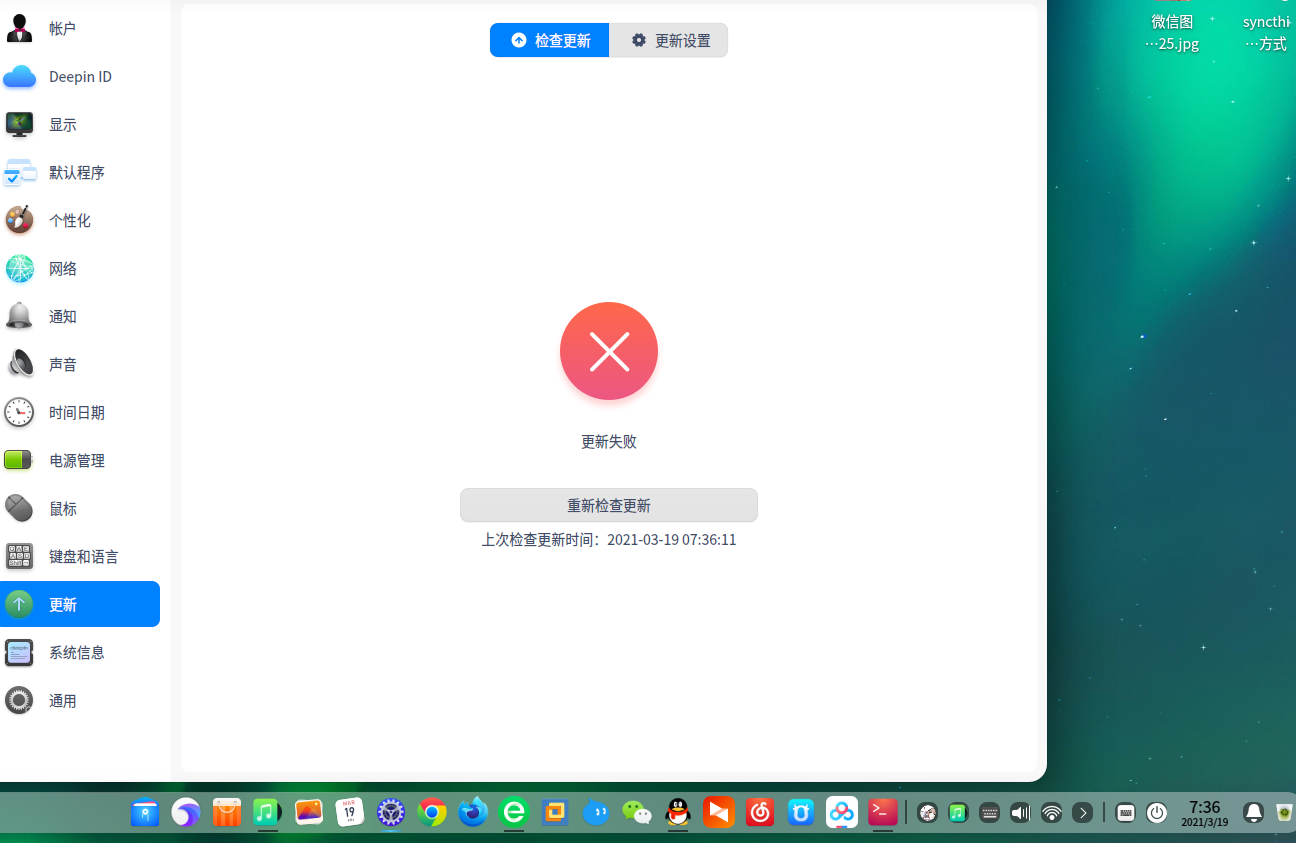Click the 重新检查更新 button

click(x=609, y=505)
